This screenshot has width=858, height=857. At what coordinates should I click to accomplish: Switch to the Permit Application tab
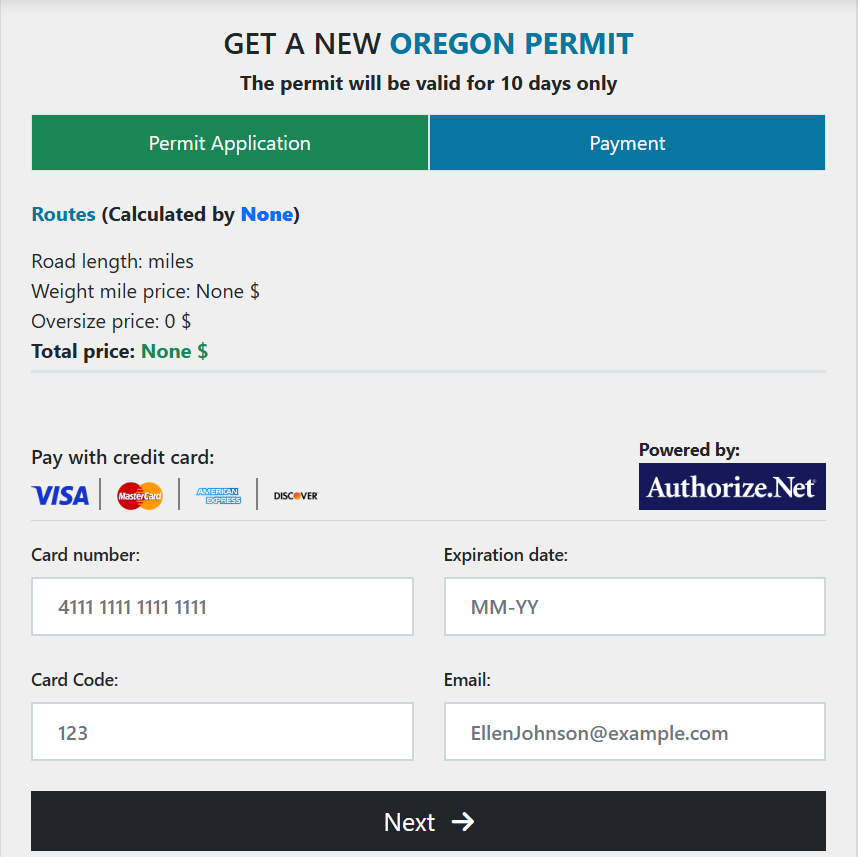[x=230, y=143]
